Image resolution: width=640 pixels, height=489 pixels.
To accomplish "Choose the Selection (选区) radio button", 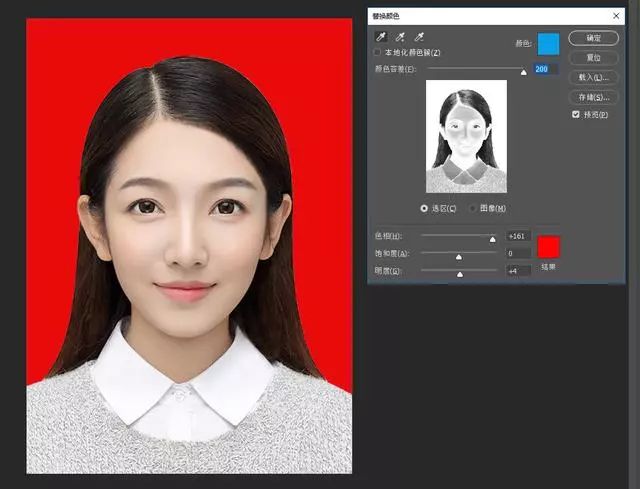I will [425, 208].
